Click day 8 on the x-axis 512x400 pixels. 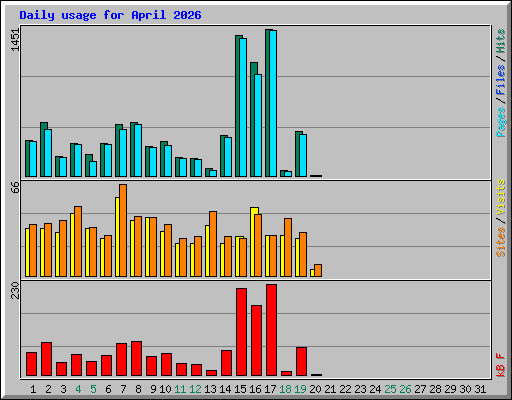[x=138, y=389]
